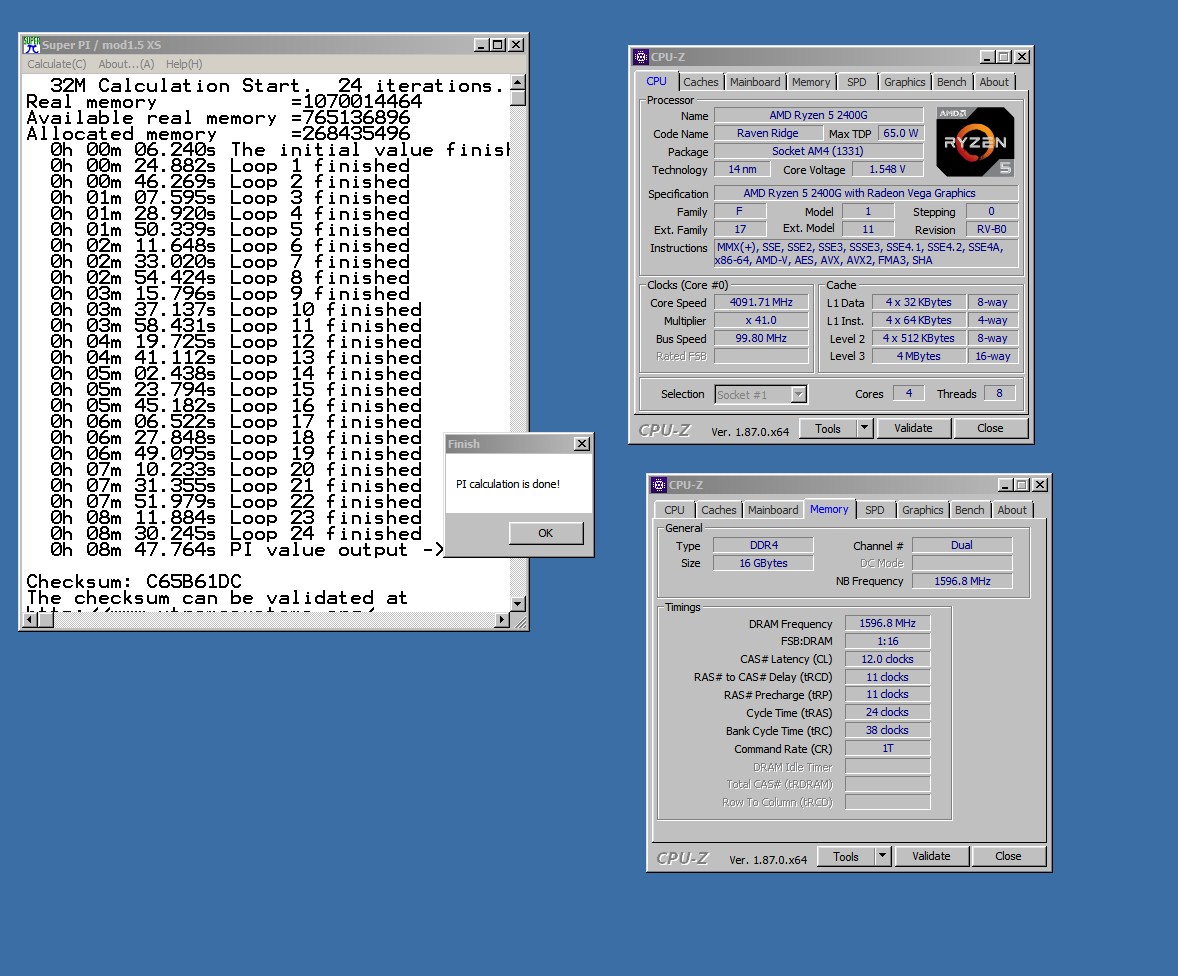
Task: Click the 'x 41.0' multiplier value
Action: point(761,321)
